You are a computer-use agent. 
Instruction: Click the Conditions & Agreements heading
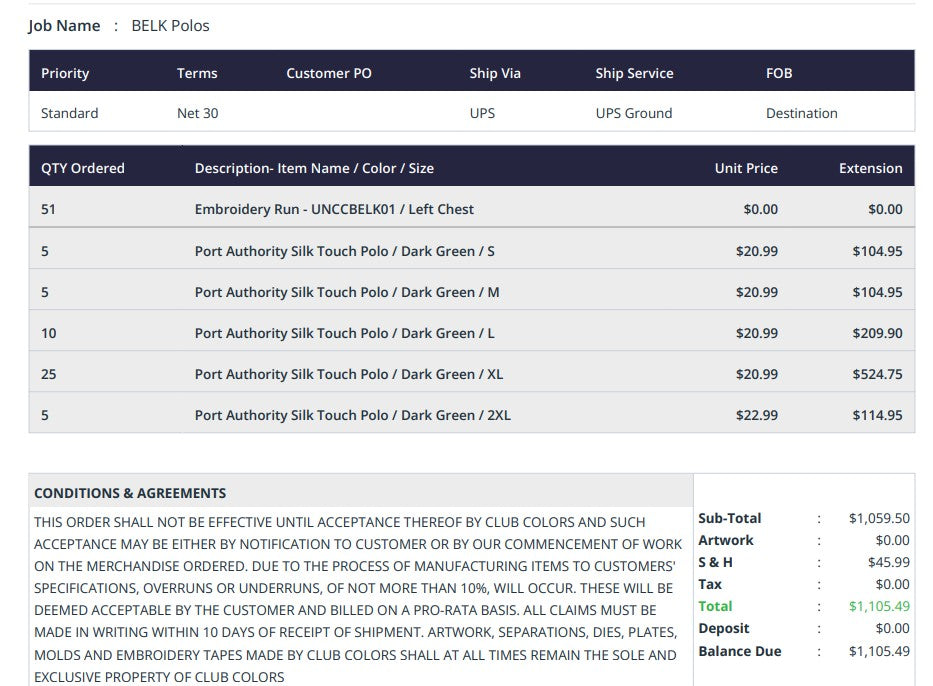(x=130, y=493)
